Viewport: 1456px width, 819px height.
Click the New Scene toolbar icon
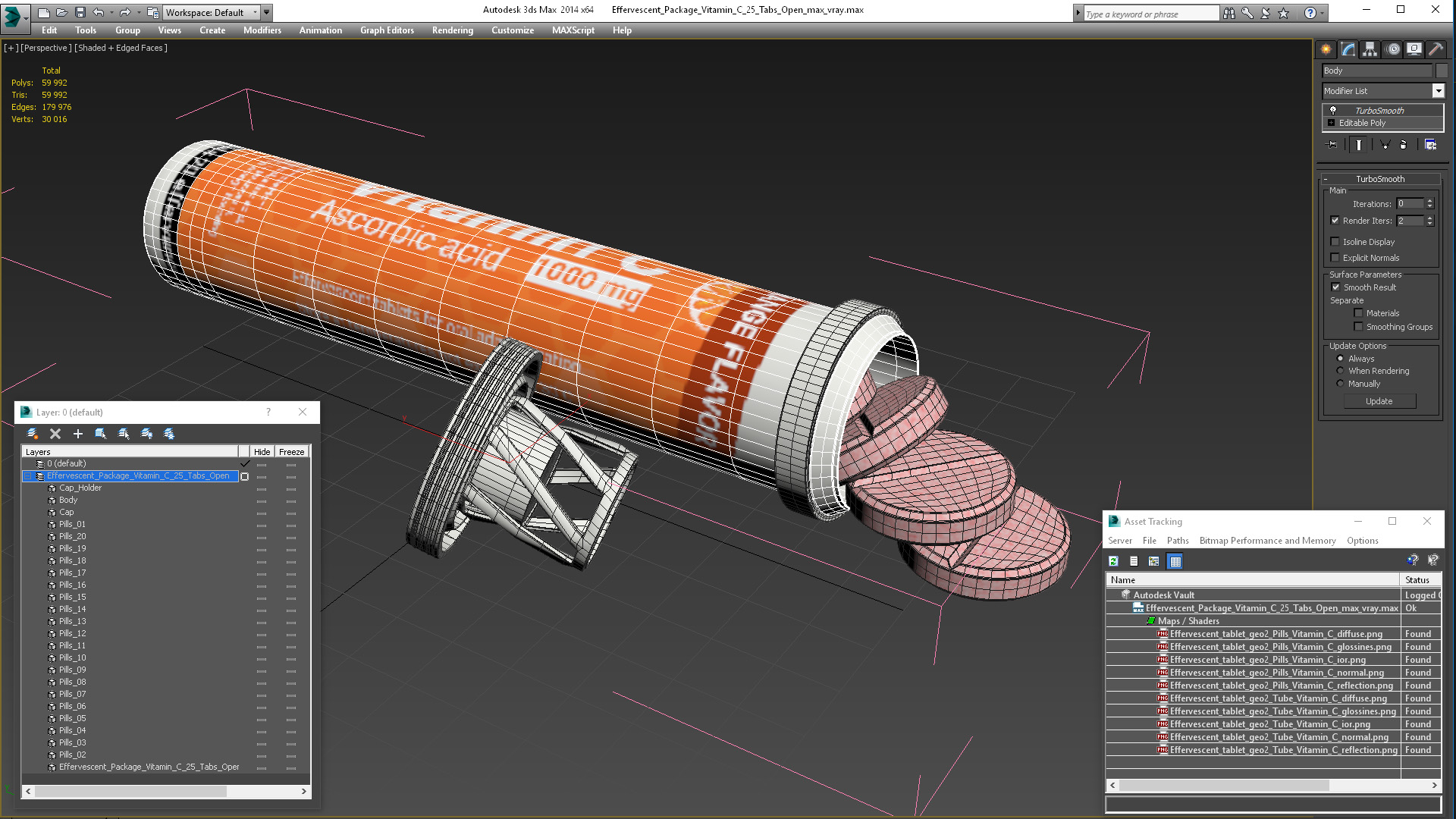point(43,12)
